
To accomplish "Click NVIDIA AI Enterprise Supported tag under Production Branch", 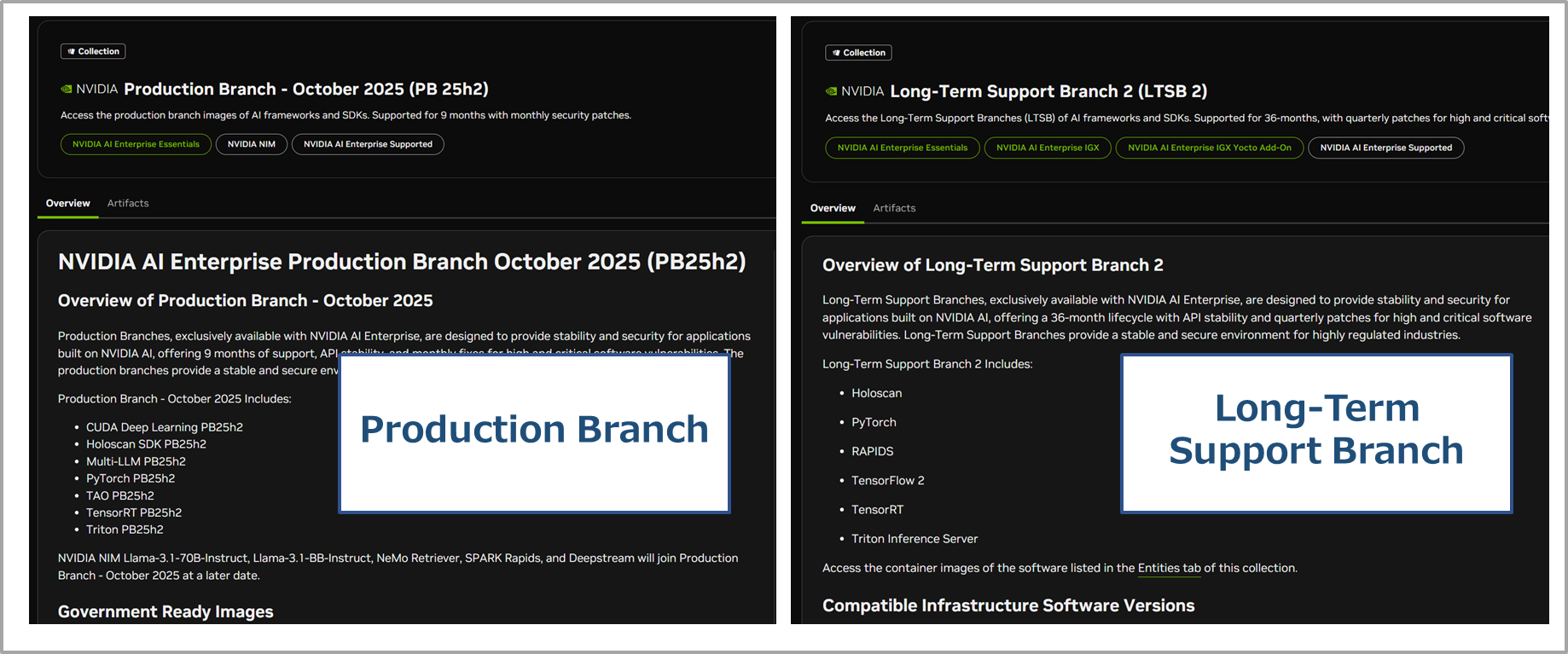I will click(x=368, y=145).
